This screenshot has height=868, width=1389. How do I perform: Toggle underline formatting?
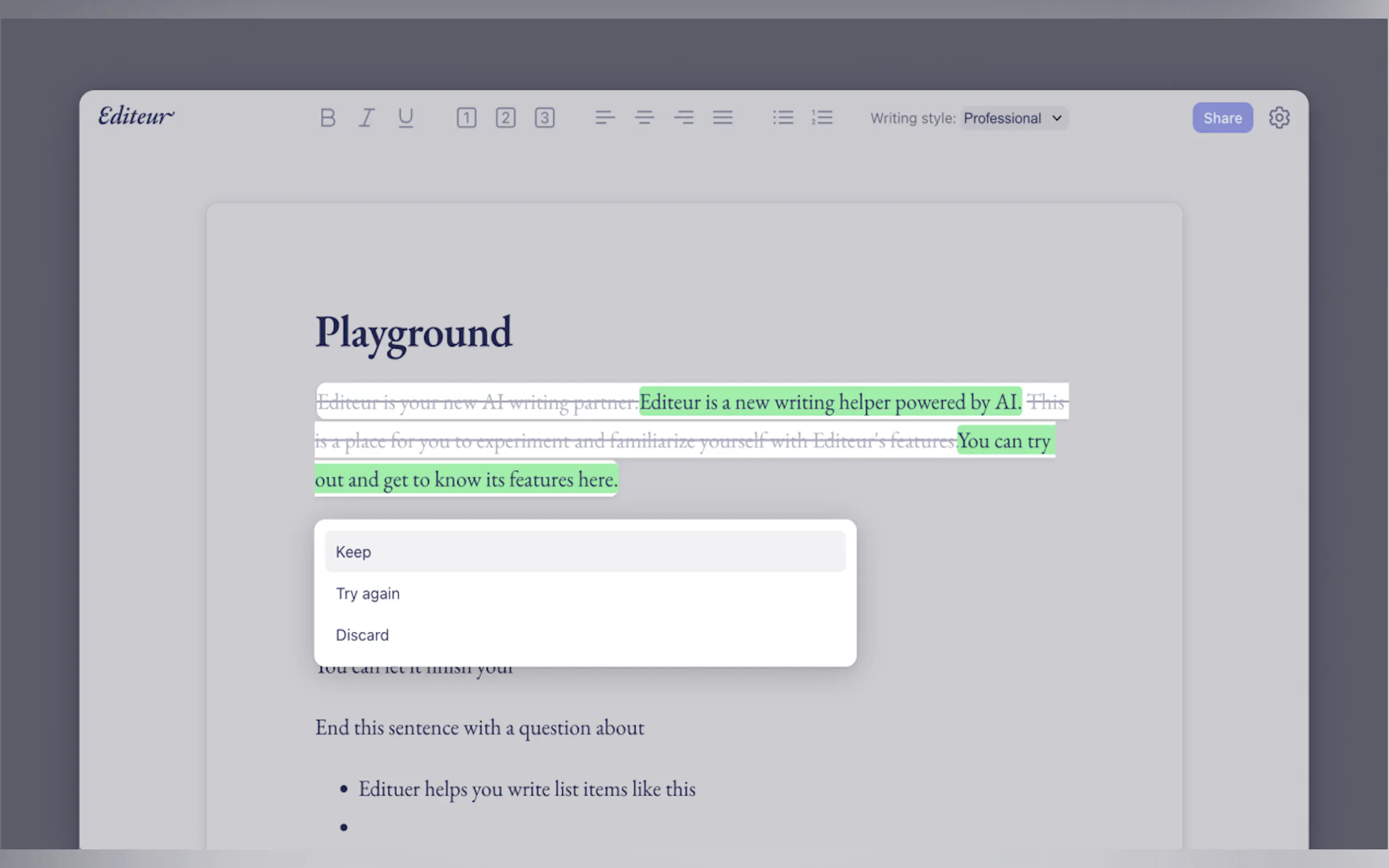coord(405,118)
